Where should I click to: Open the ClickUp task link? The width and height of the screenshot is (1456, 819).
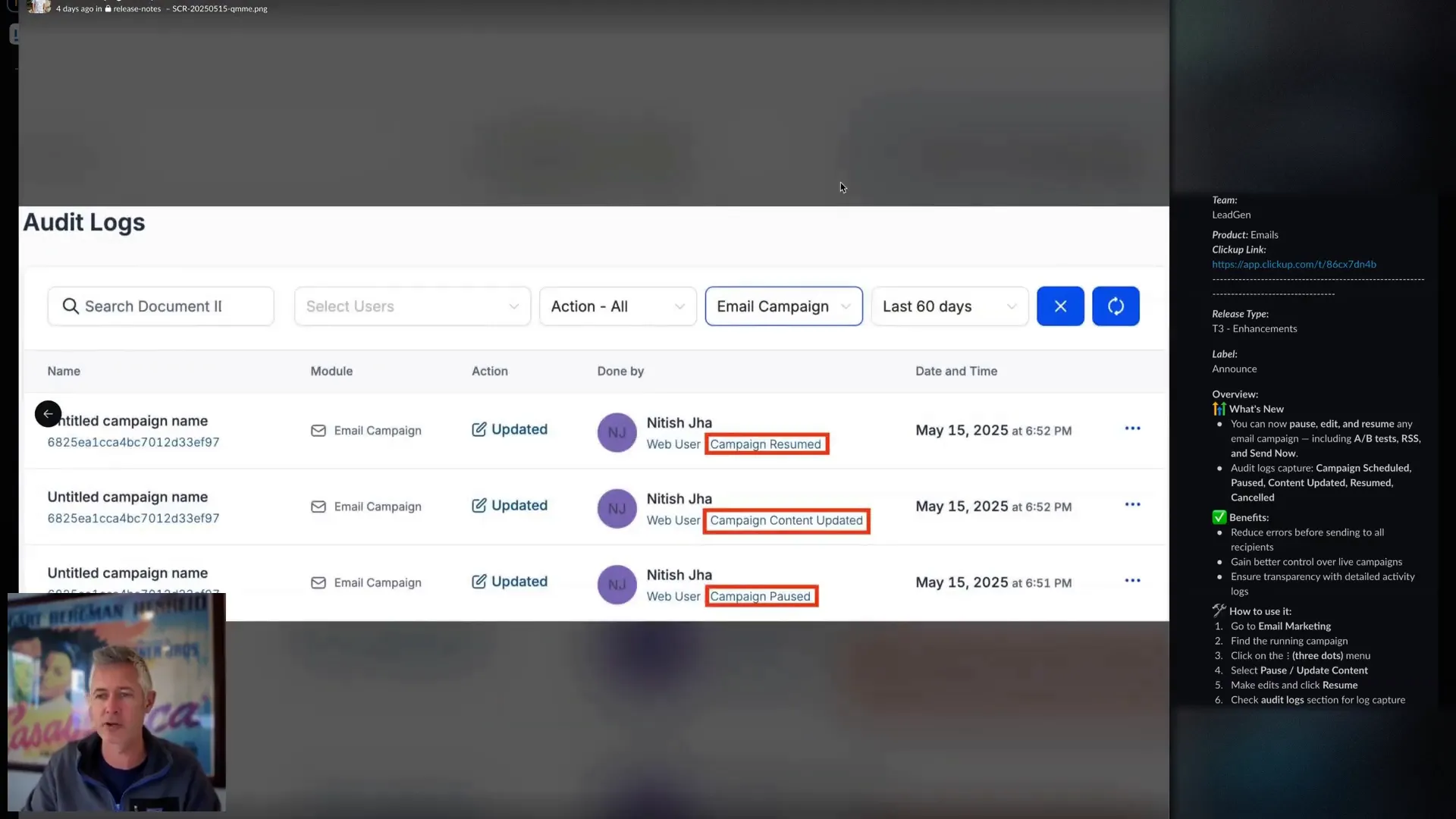tap(1294, 264)
